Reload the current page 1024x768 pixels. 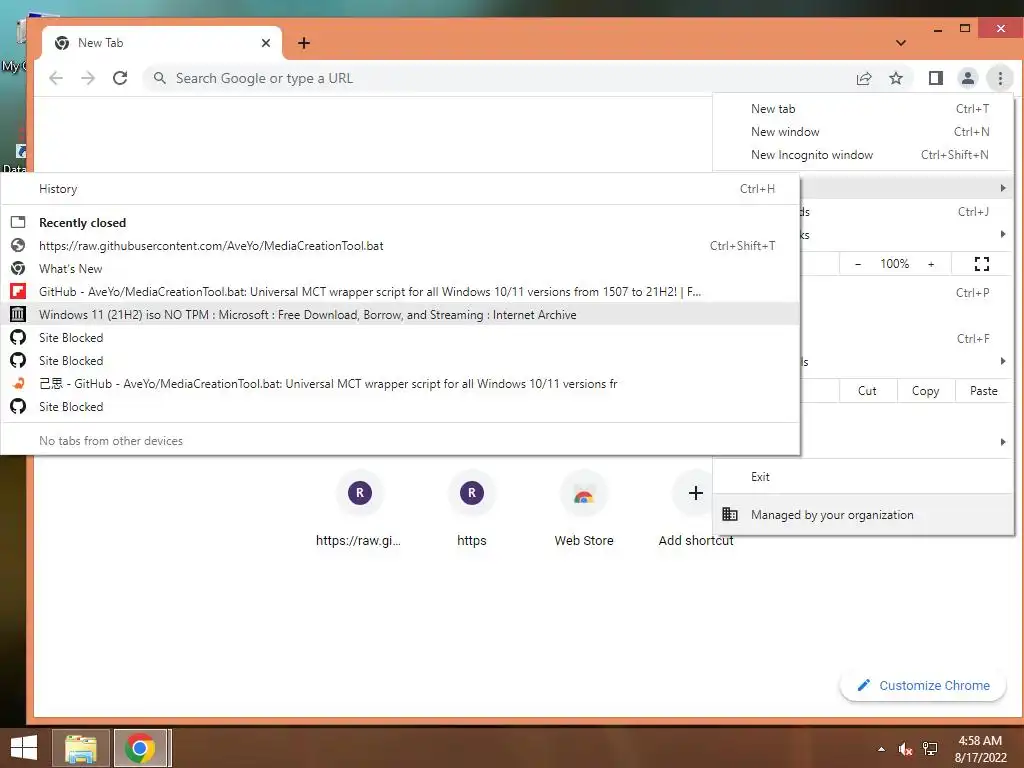point(120,78)
